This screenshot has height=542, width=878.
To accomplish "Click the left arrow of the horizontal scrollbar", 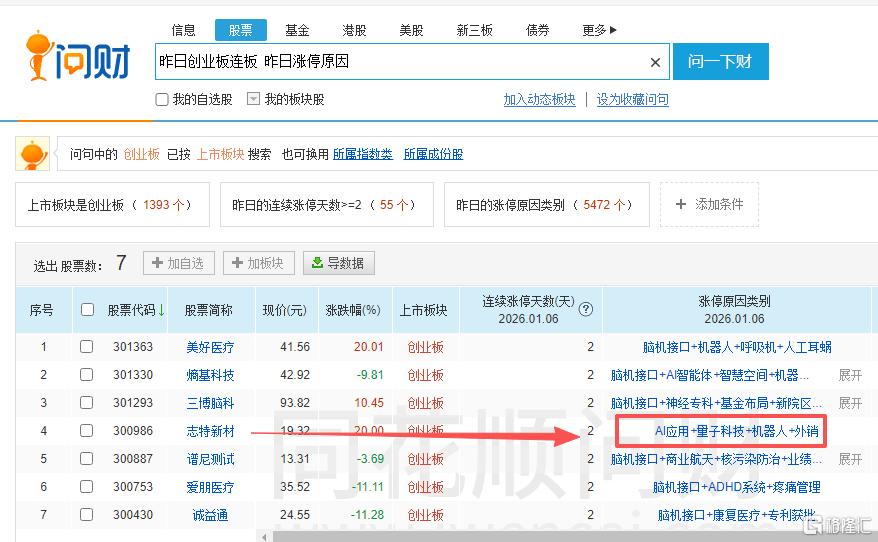I will (x=264, y=536).
